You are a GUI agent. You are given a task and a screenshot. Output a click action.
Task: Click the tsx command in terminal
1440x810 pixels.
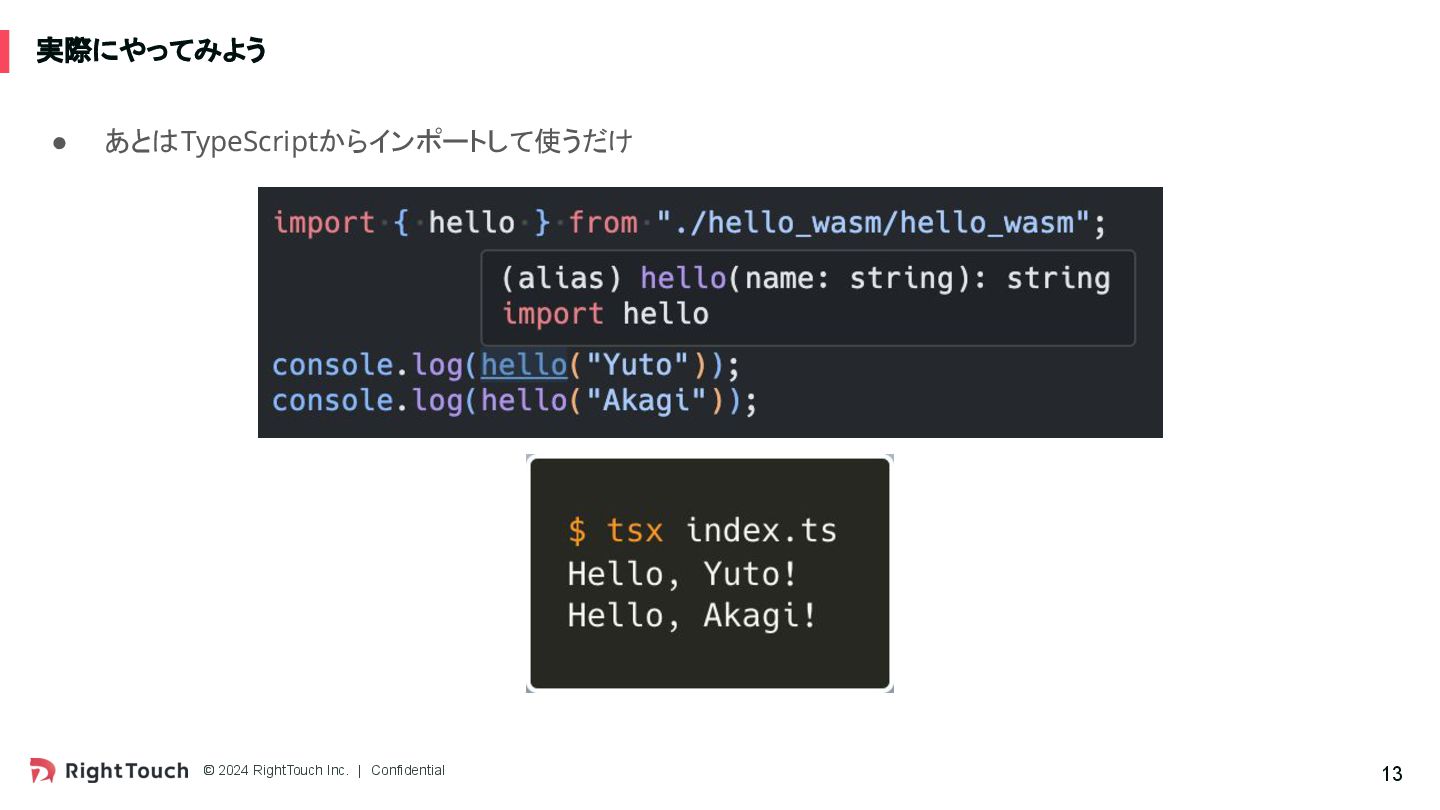point(634,531)
